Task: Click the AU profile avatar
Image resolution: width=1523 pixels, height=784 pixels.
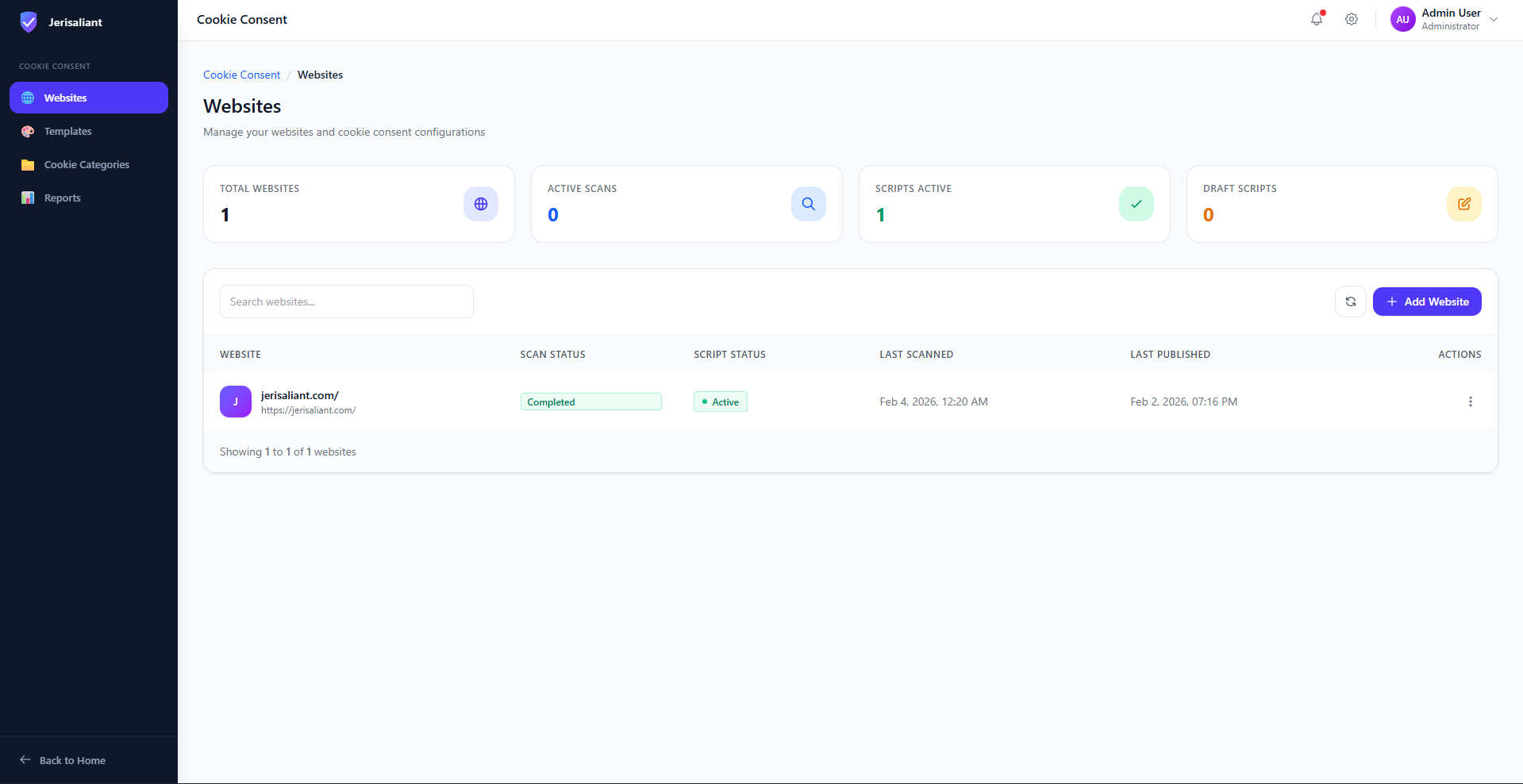Action: click(x=1402, y=20)
